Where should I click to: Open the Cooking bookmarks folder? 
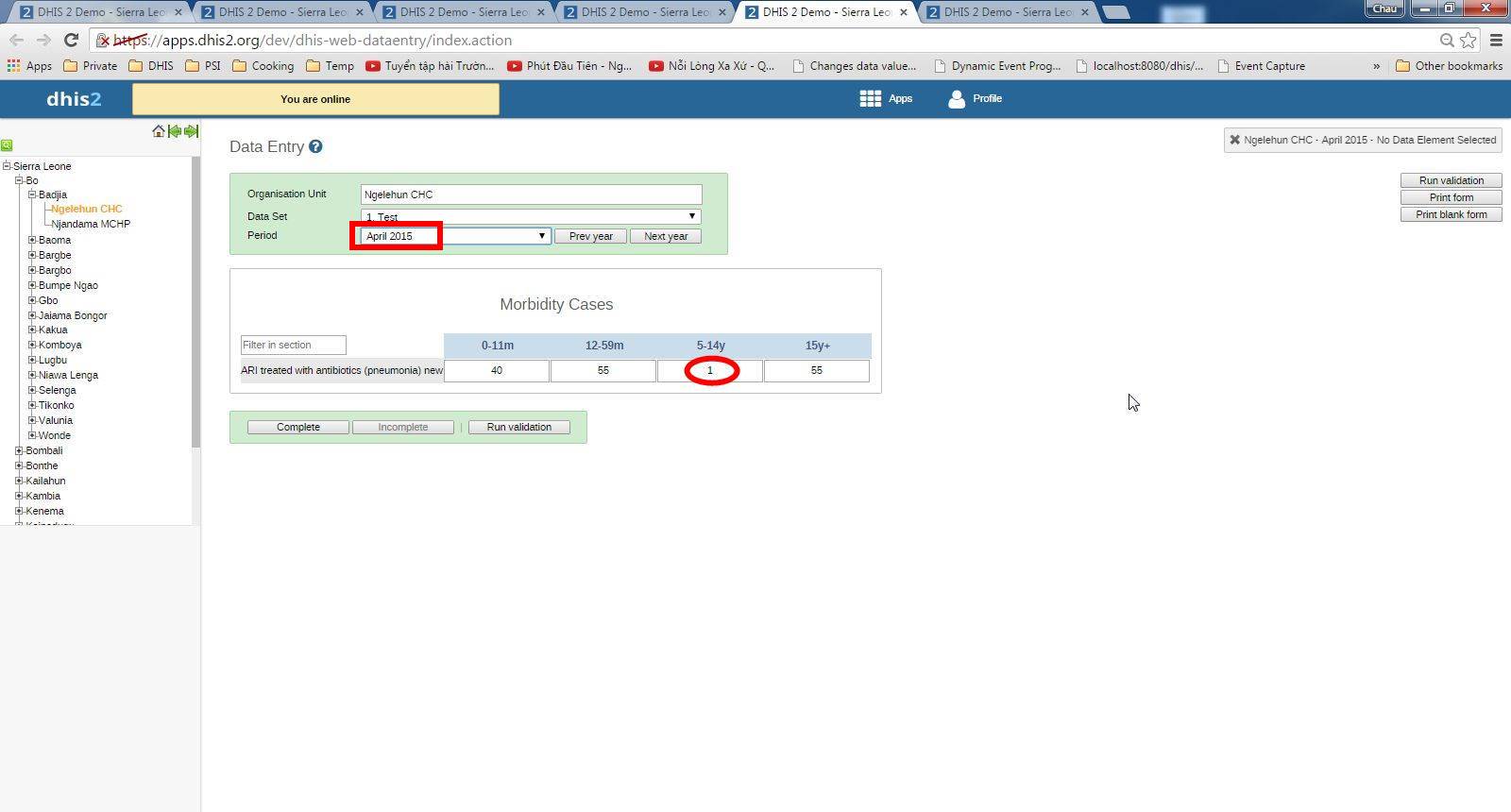(x=263, y=66)
